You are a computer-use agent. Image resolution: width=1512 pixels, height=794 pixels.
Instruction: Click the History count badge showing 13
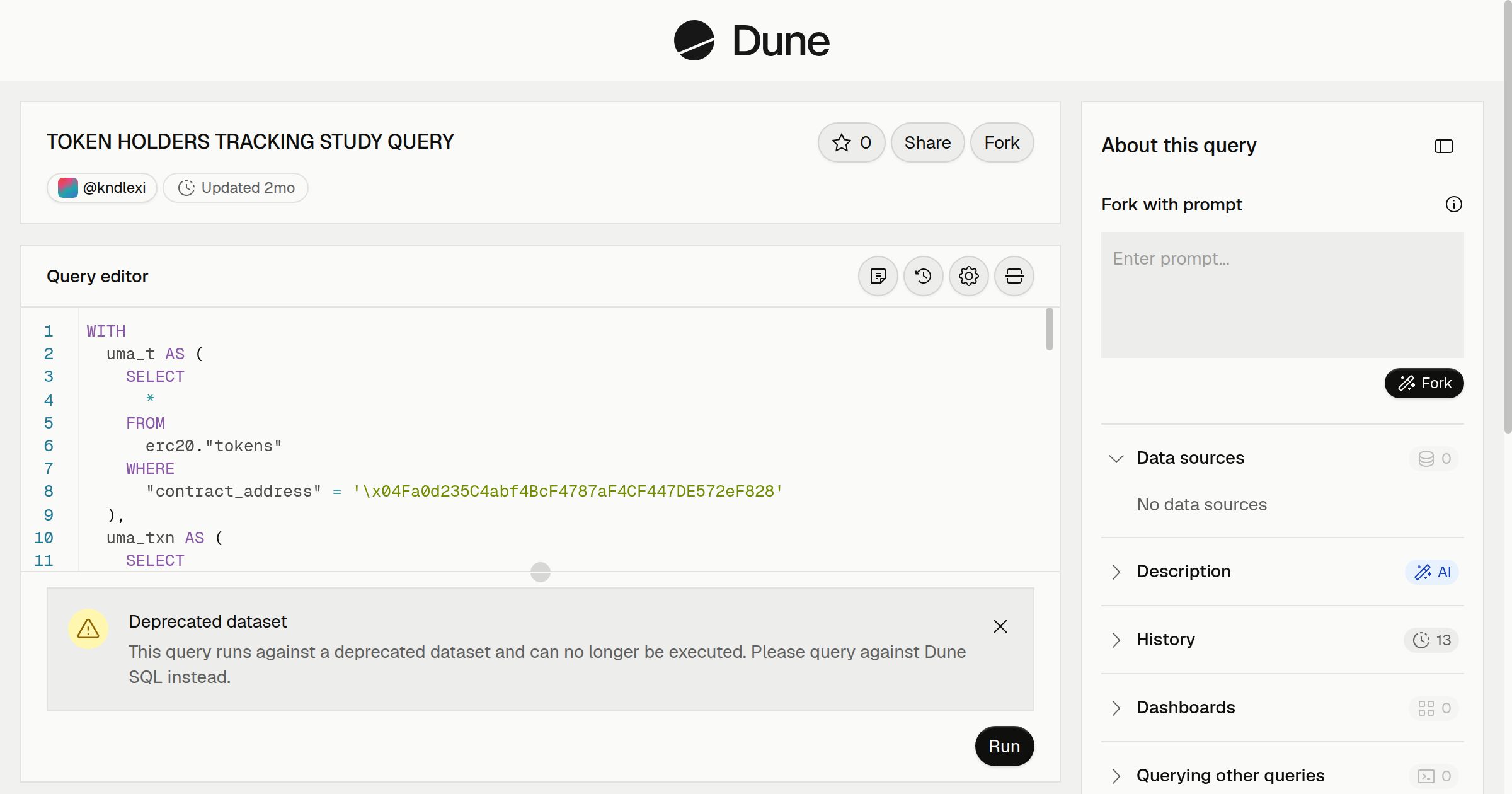[1431, 640]
